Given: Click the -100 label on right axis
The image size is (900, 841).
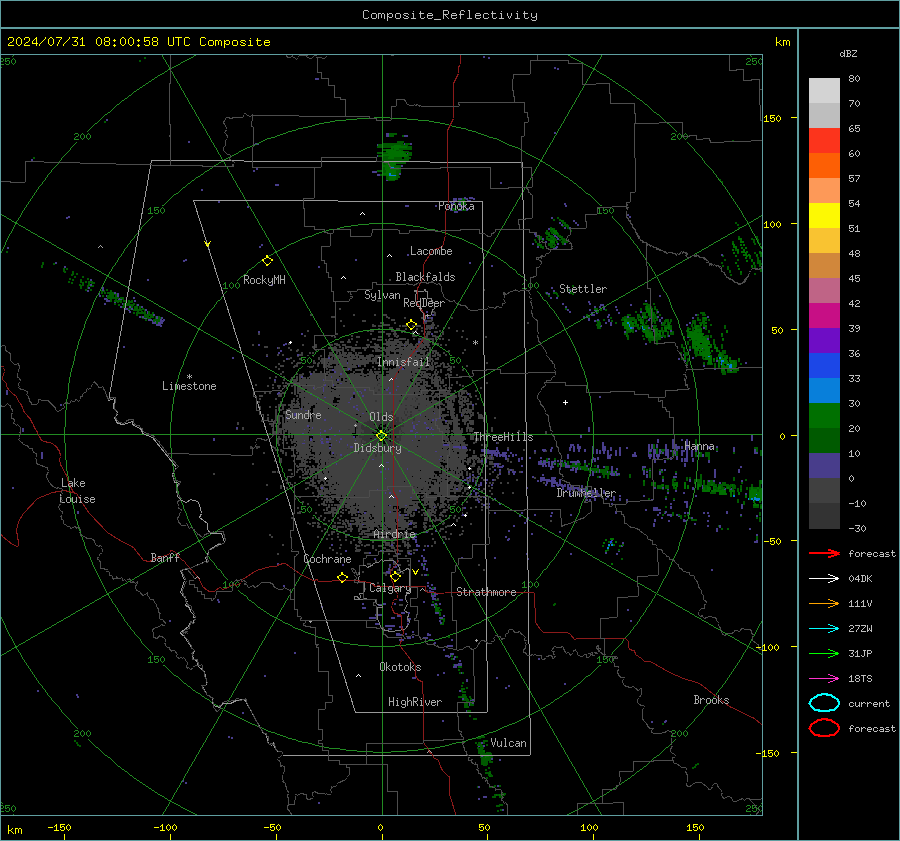Looking at the screenshot, I should pyautogui.click(x=768, y=647).
